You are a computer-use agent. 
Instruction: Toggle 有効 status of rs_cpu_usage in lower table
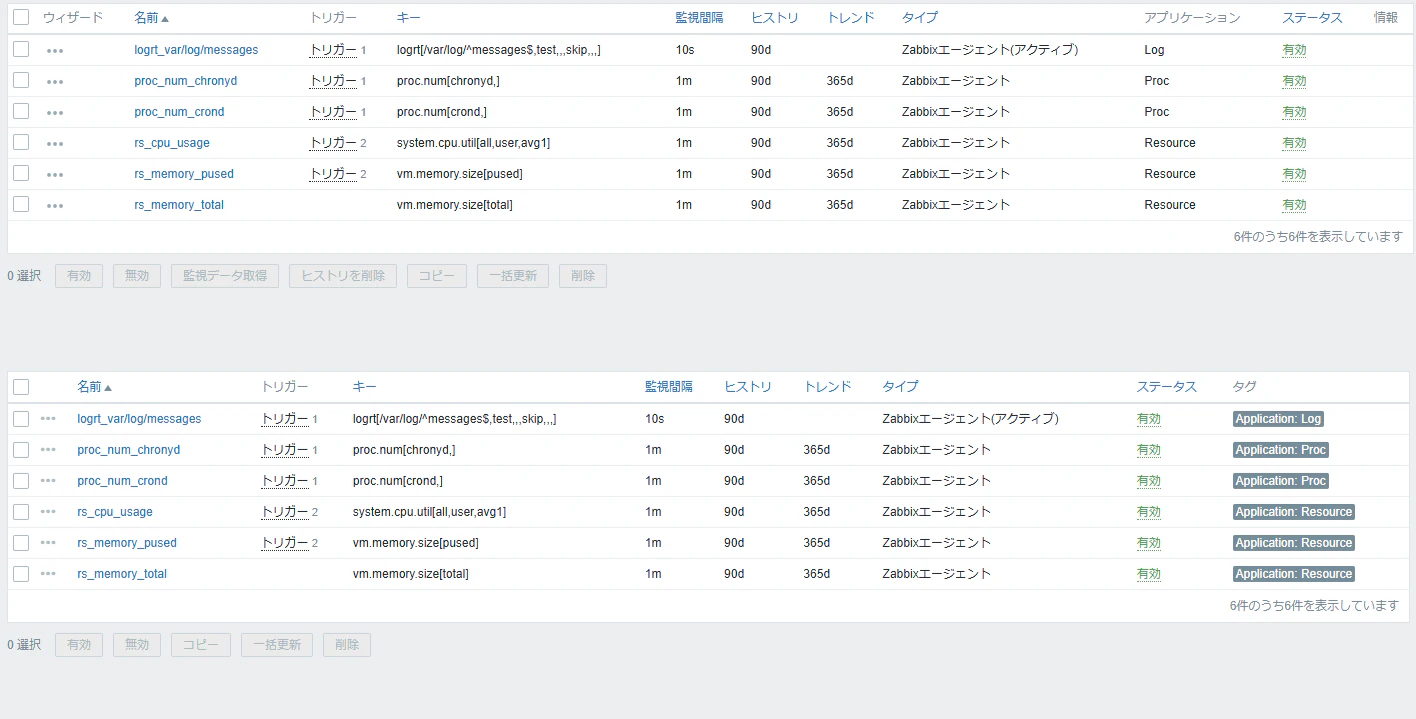1148,512
